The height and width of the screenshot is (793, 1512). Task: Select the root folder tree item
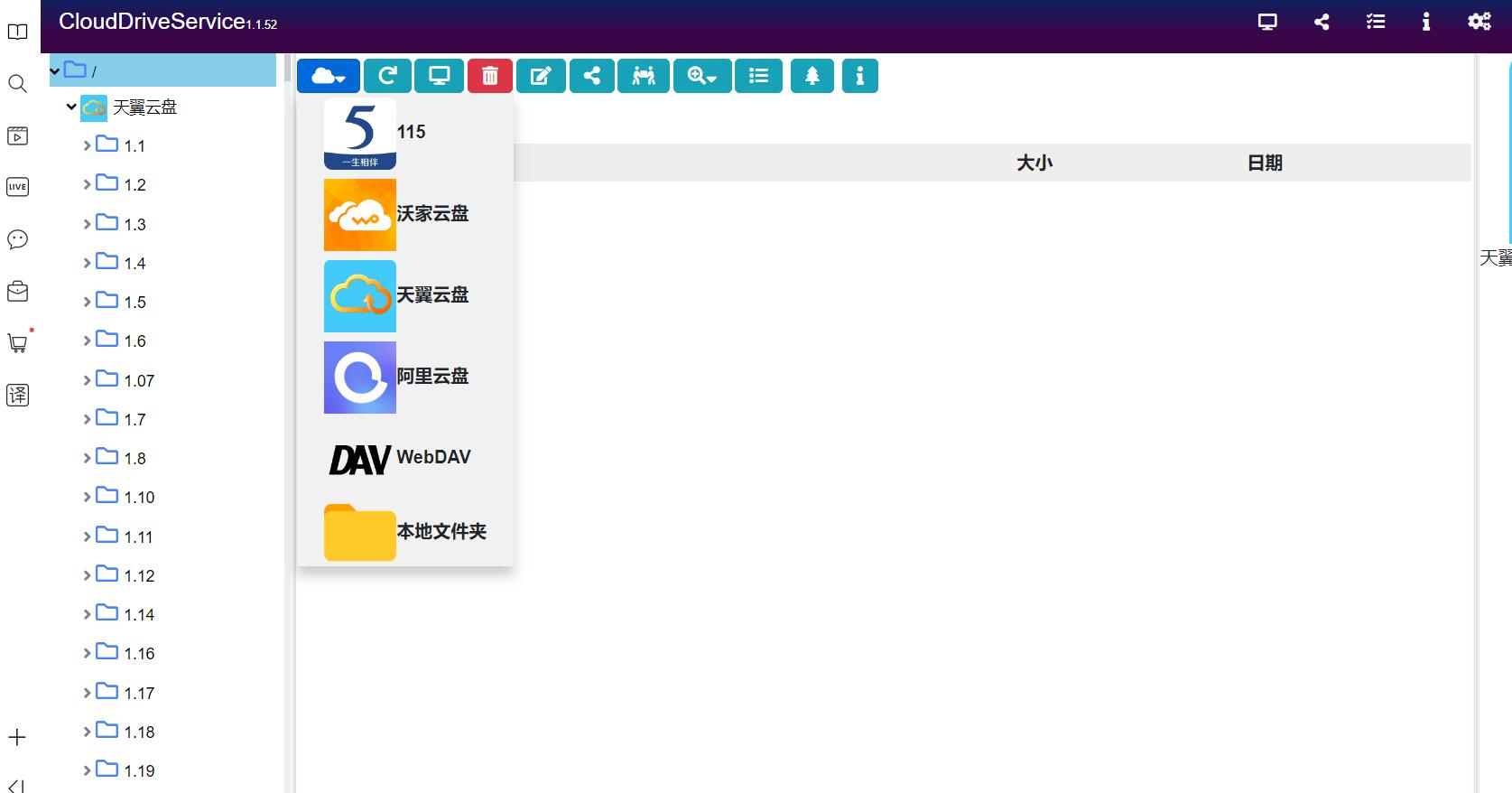tap(162, 70)
